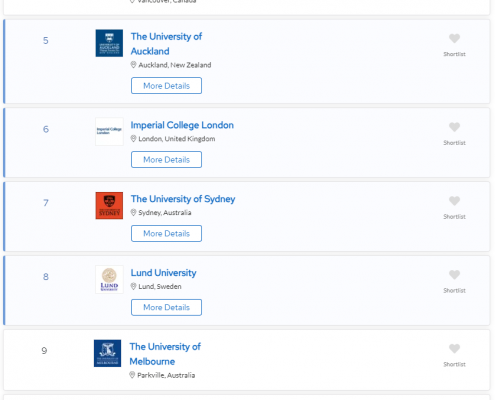Open More Details for University of Auckland
495x400 pixels.
166,86
